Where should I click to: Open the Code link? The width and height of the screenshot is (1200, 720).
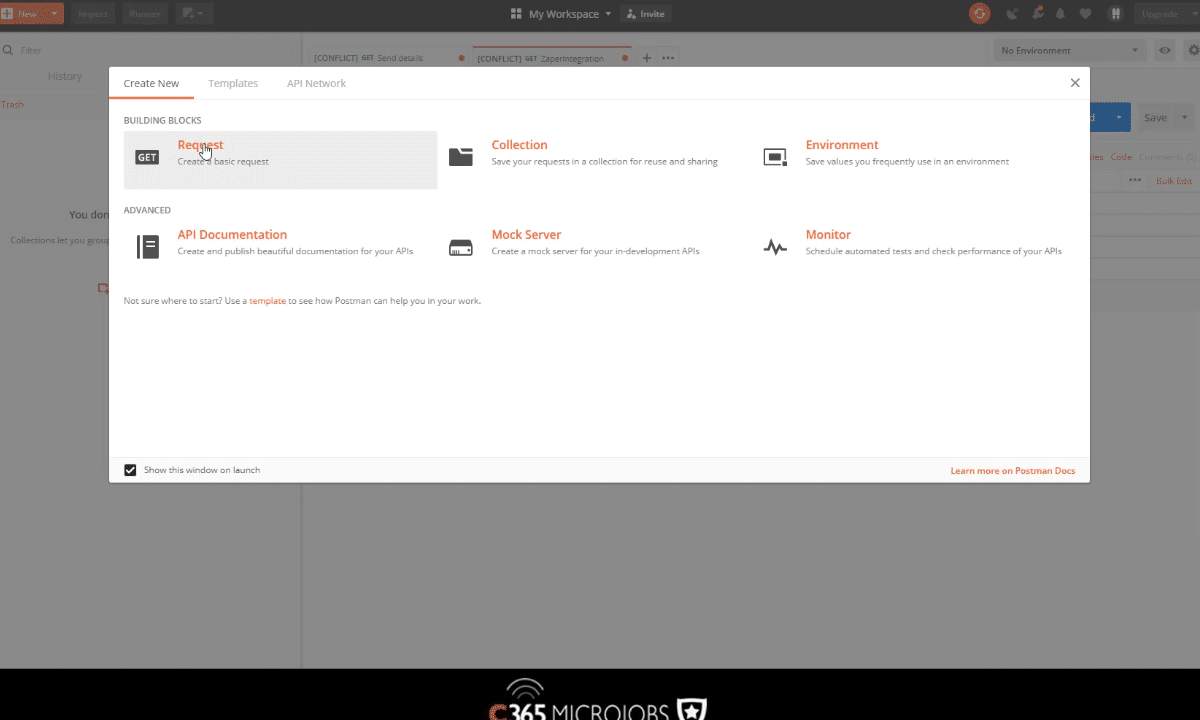(1121, 157)
